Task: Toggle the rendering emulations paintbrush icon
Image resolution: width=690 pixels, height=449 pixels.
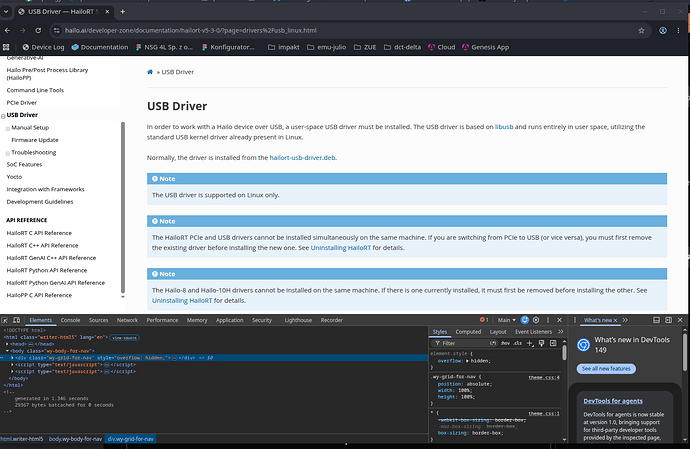Action: (542, 343)
